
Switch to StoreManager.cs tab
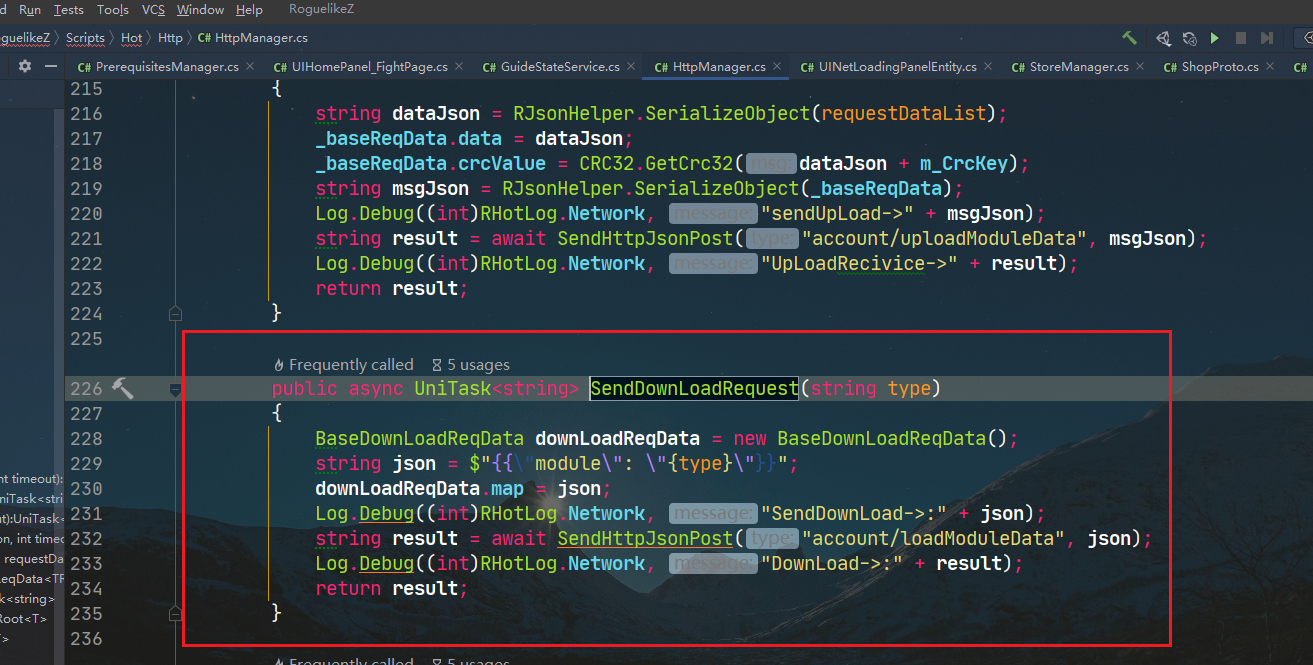[1071, 67]
